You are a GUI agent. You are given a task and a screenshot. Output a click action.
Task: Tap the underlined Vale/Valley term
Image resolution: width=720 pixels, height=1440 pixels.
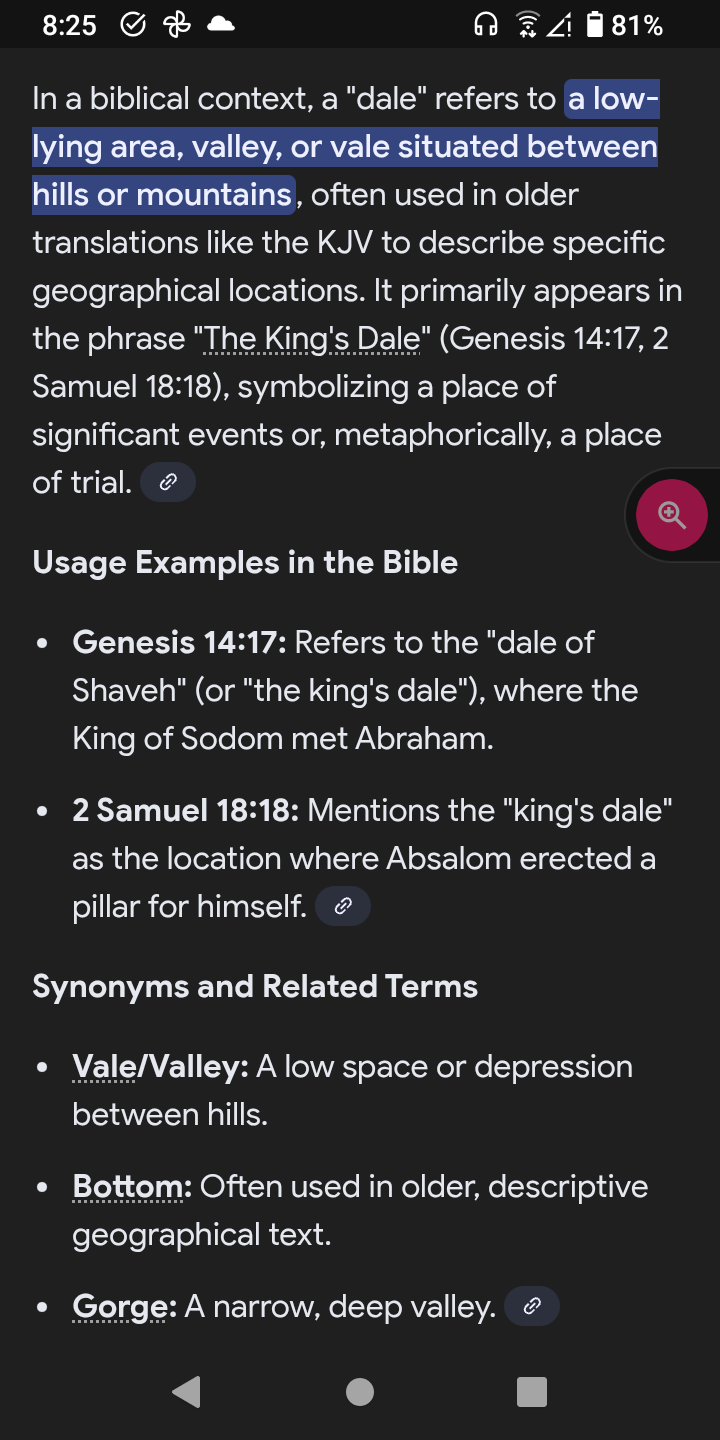click(160, 1067)
